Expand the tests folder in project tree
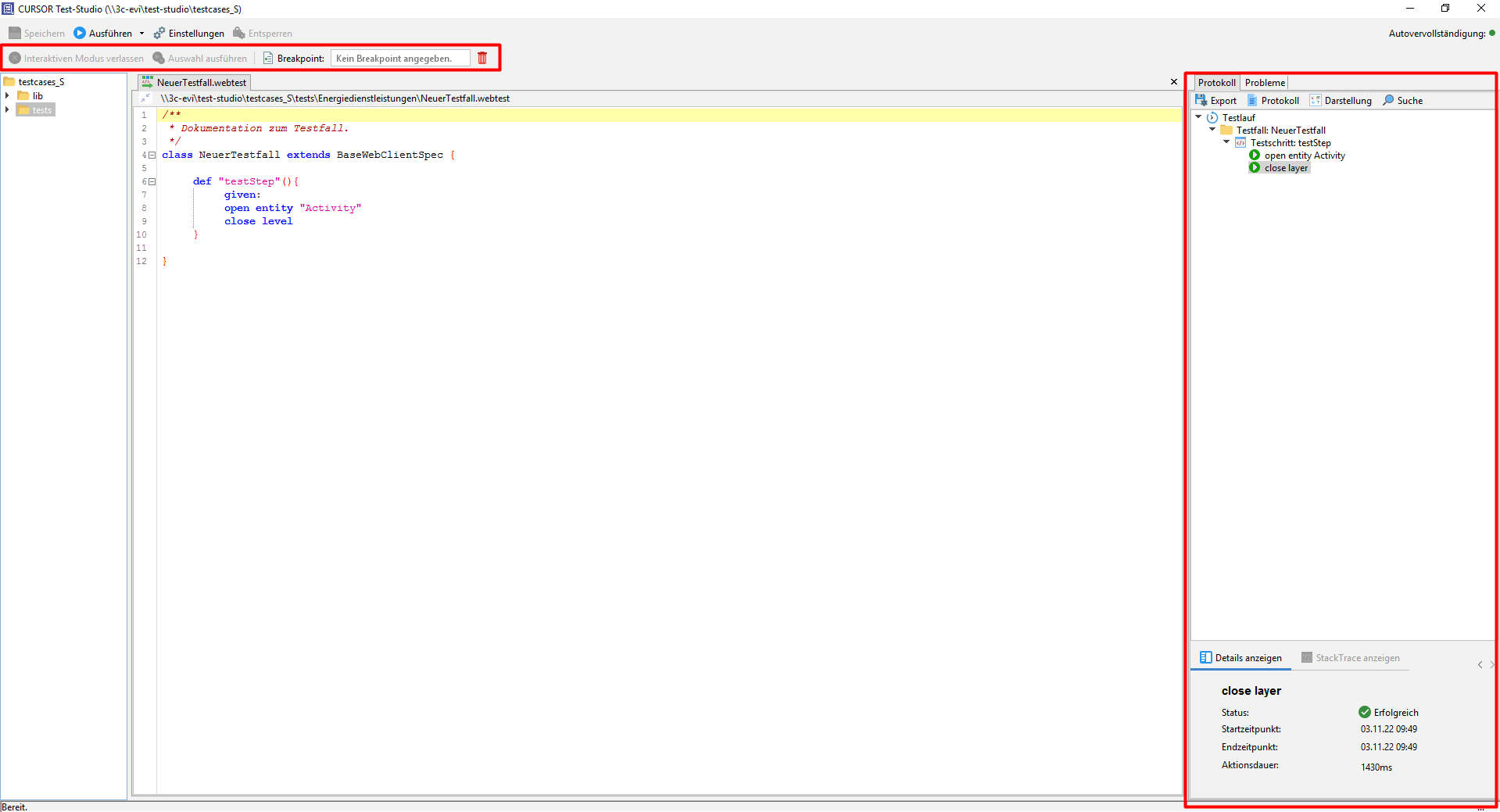This screenshot has height=812, width=1500. (x=7, y=110)
